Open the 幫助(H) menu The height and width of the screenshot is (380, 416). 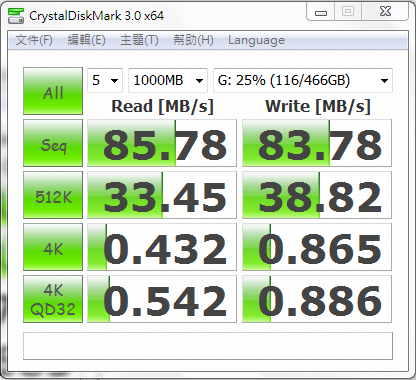click(x=193, y=40)
